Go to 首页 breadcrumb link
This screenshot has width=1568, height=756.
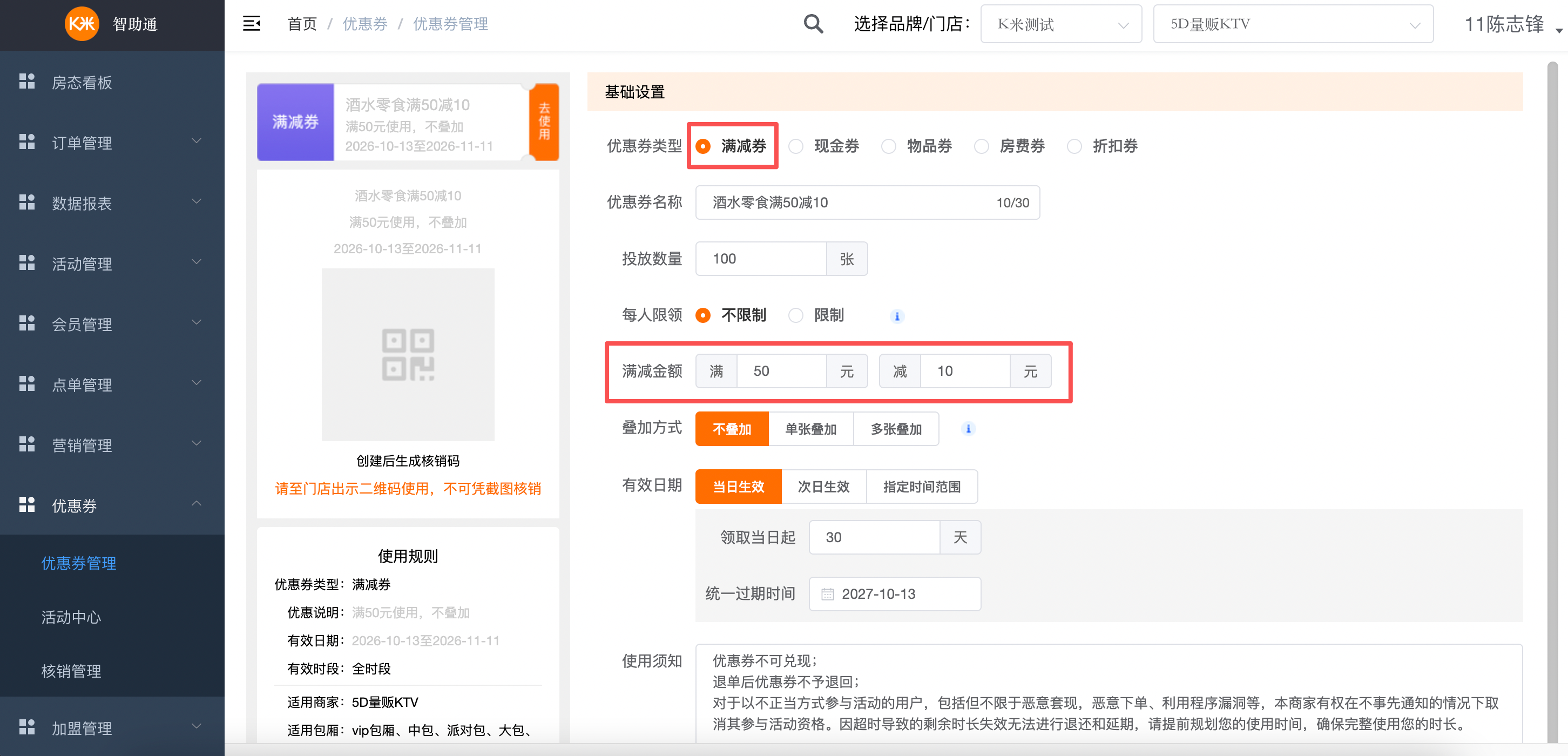coord(302,24)
